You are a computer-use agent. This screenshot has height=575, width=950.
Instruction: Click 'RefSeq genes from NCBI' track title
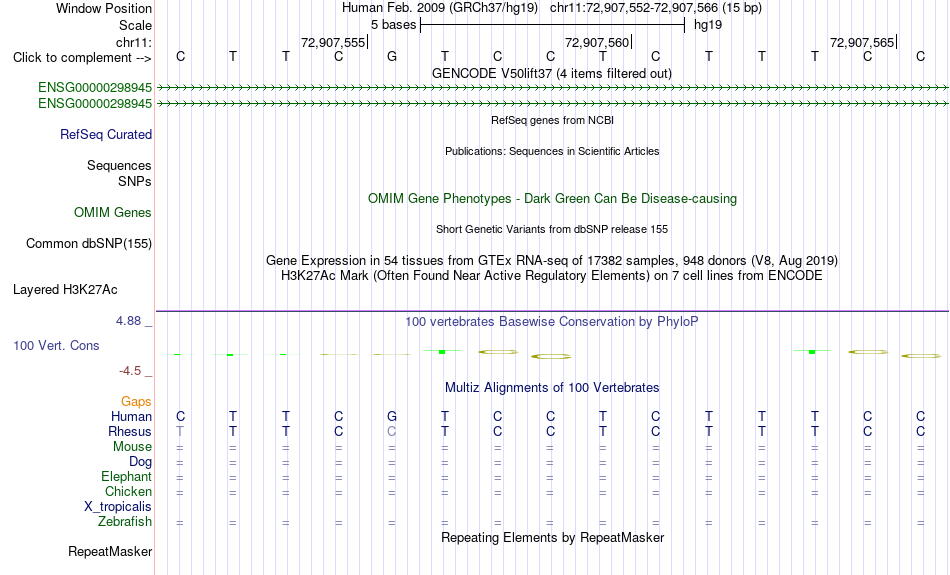click(552, 120)
